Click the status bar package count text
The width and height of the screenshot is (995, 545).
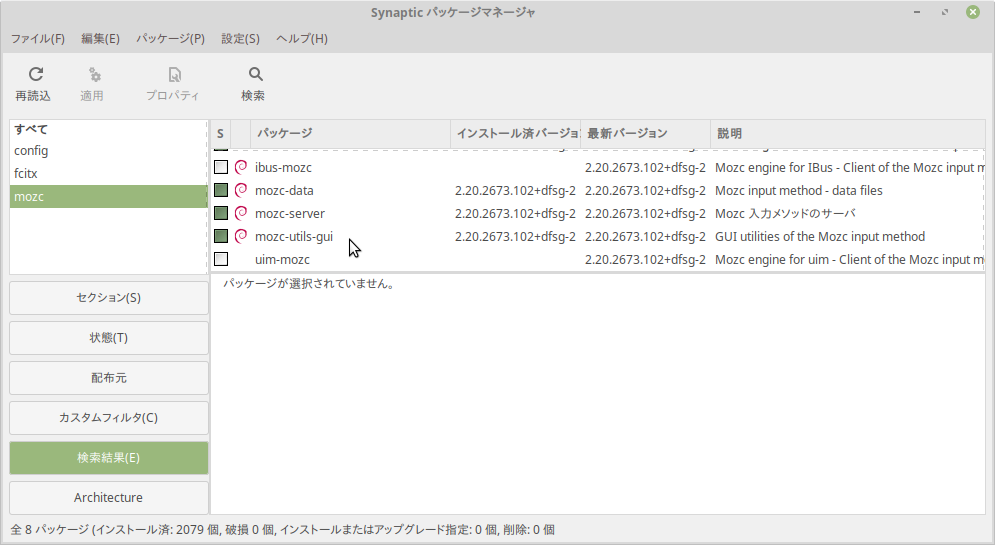click(282, 529)
